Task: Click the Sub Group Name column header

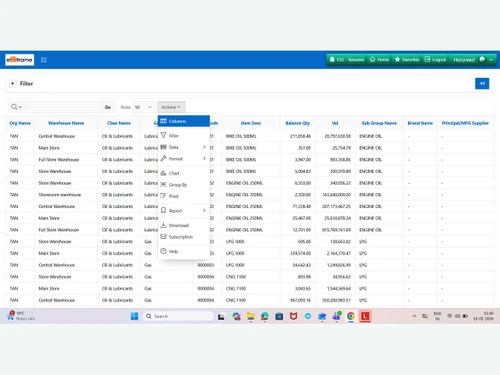Action: (x=379, y=123)
